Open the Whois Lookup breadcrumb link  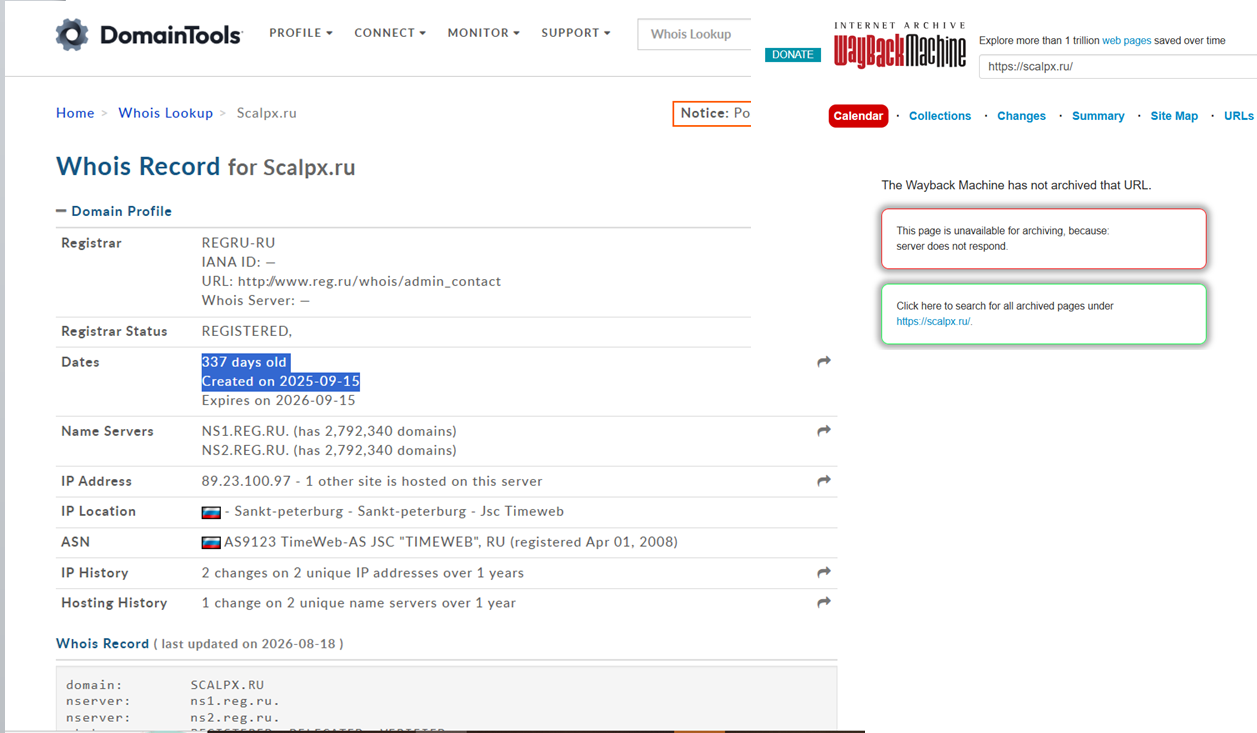point(166,113)
